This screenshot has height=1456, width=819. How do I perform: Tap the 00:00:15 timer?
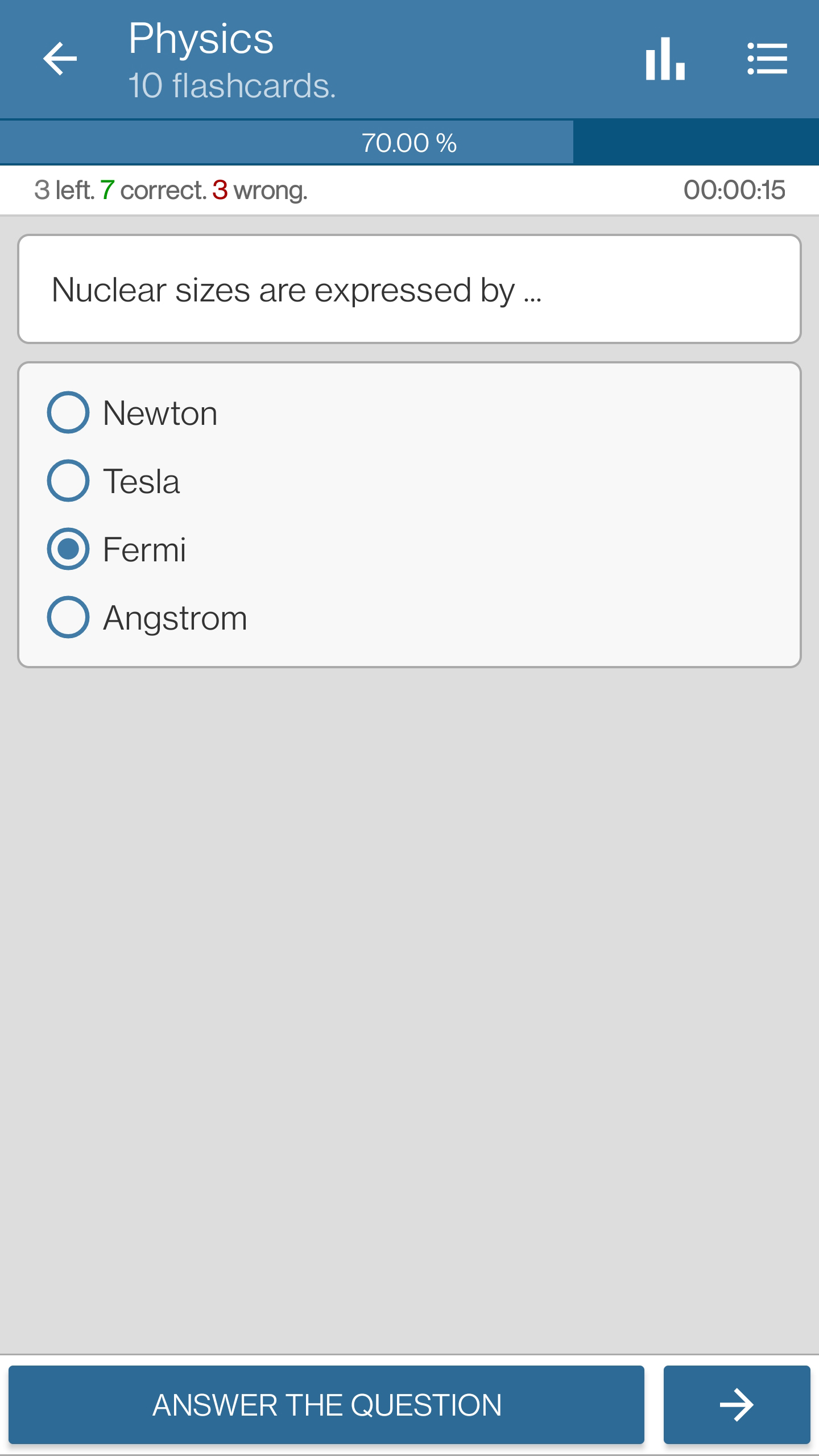[734, 190]
